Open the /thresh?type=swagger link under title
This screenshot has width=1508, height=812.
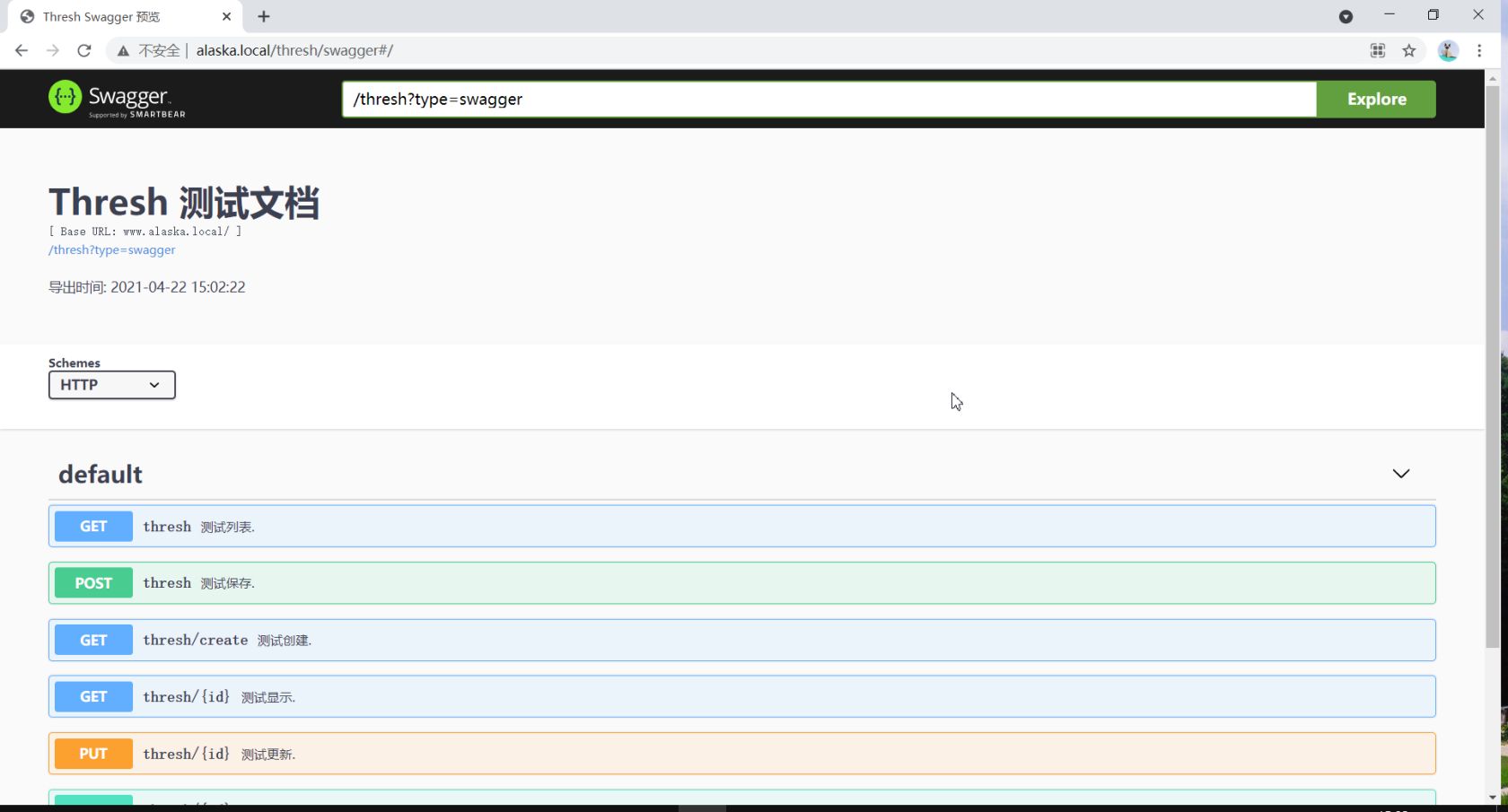pyautogui.click(x=112, y=249)
